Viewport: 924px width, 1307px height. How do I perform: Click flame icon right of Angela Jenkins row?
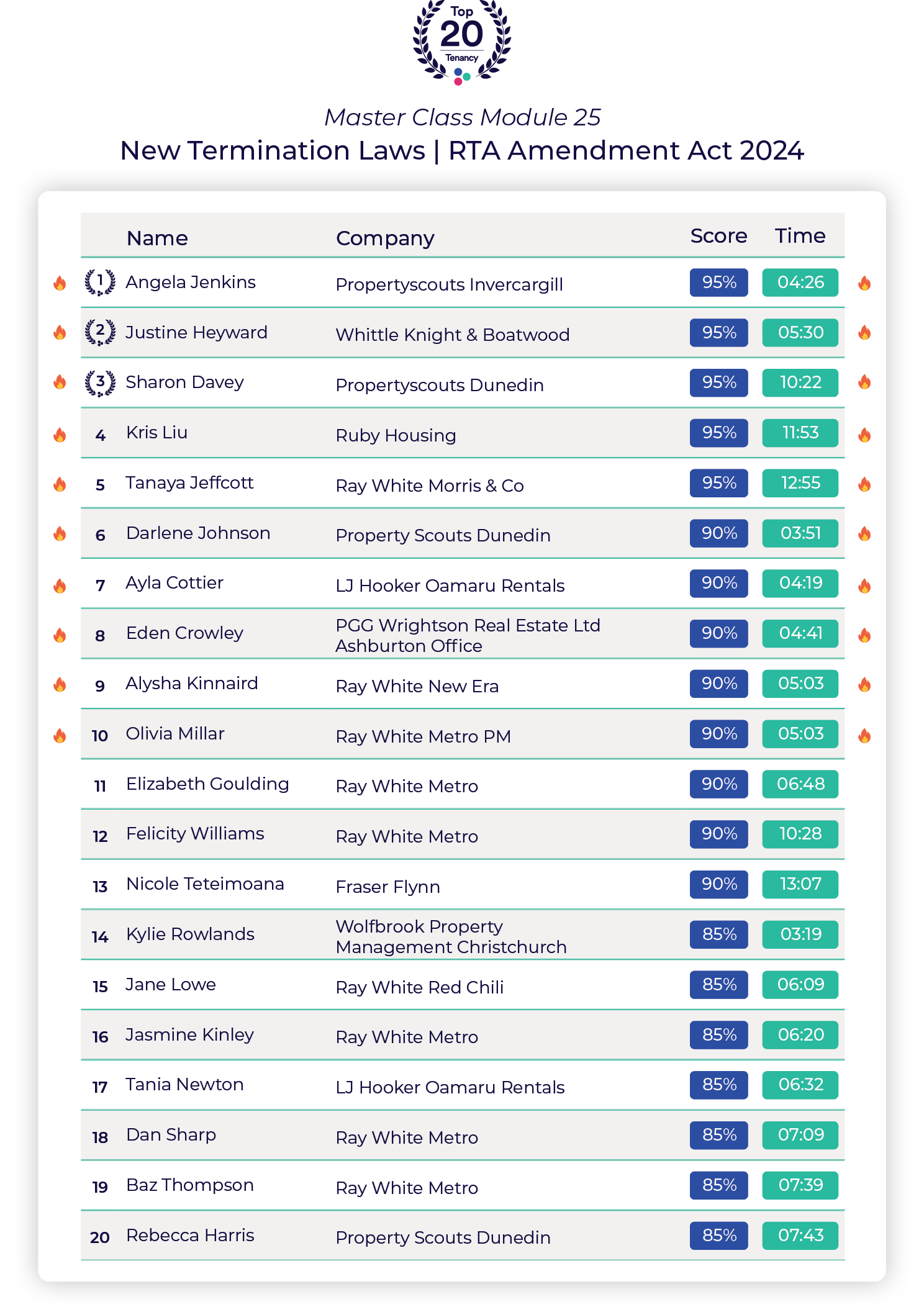pyautogui.click(x=864, y=283)
